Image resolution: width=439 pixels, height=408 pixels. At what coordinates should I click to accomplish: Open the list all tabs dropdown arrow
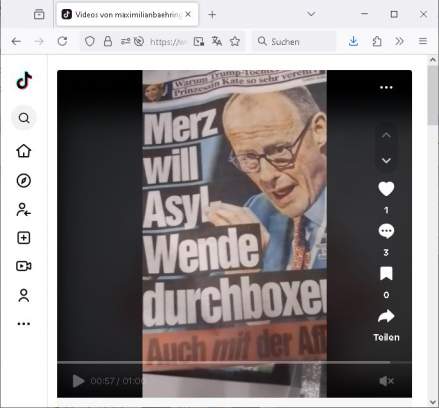point(311,14)
